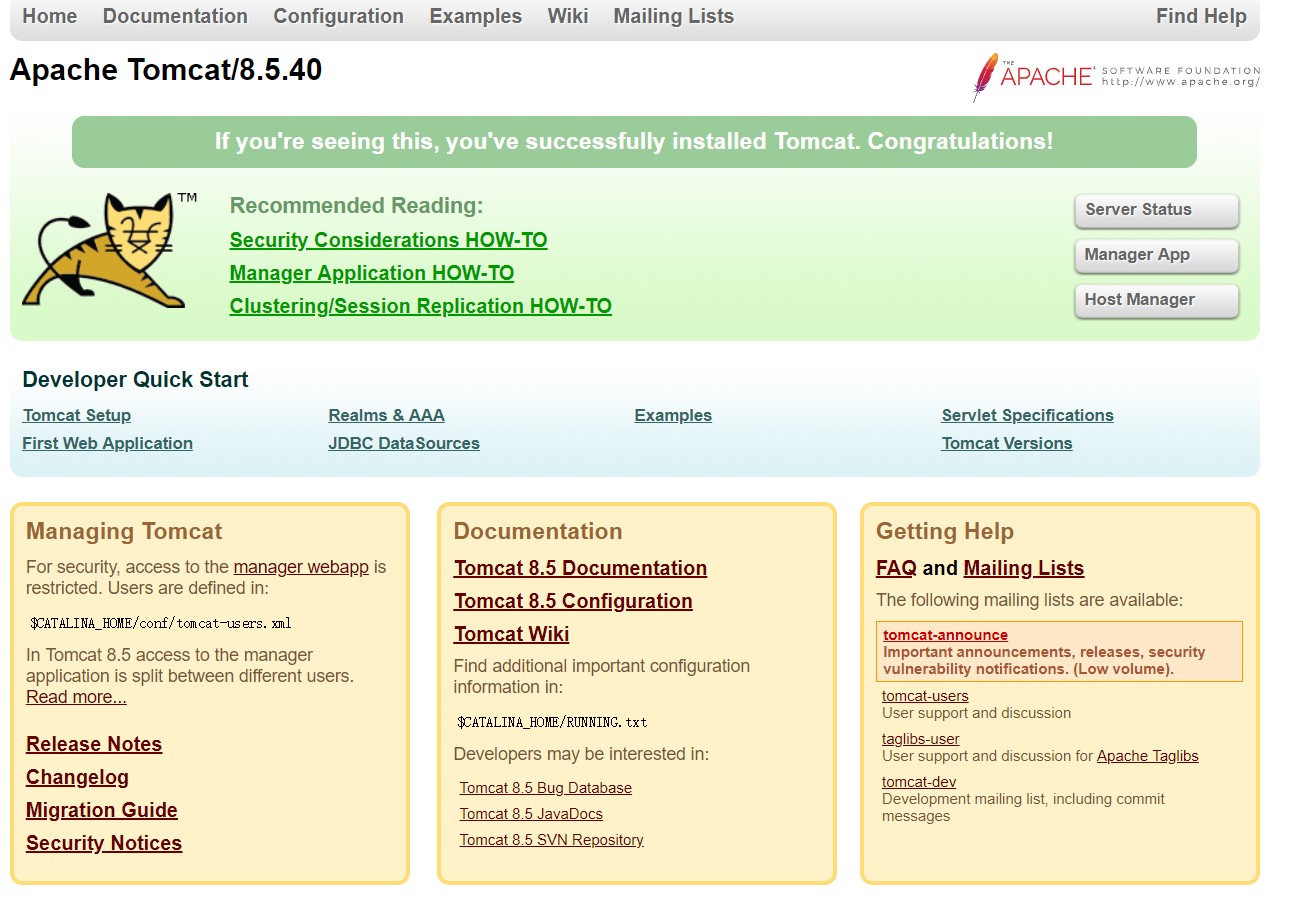Open Mailing Lists in the top nav
Screen dimensions: 1290x903
[673, 16]
